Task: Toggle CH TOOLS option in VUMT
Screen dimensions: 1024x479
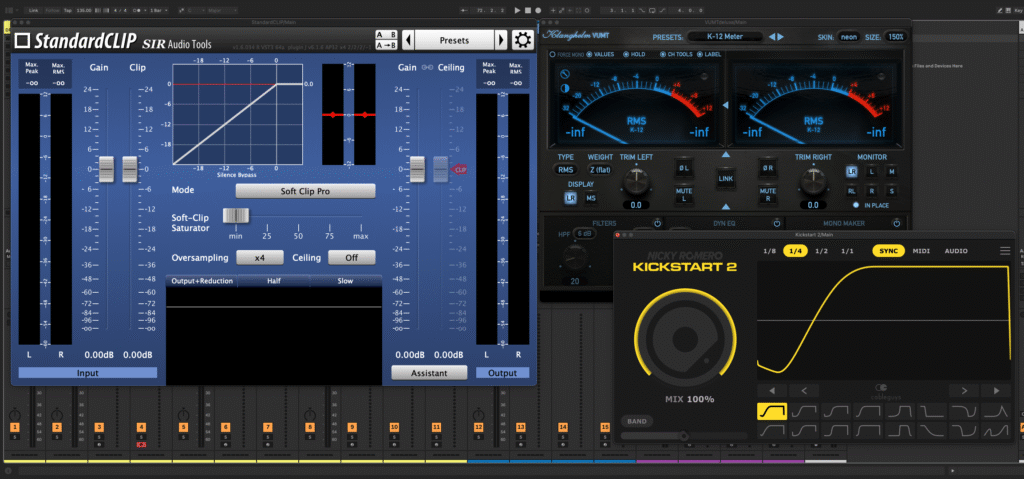Action: (663, 54)
